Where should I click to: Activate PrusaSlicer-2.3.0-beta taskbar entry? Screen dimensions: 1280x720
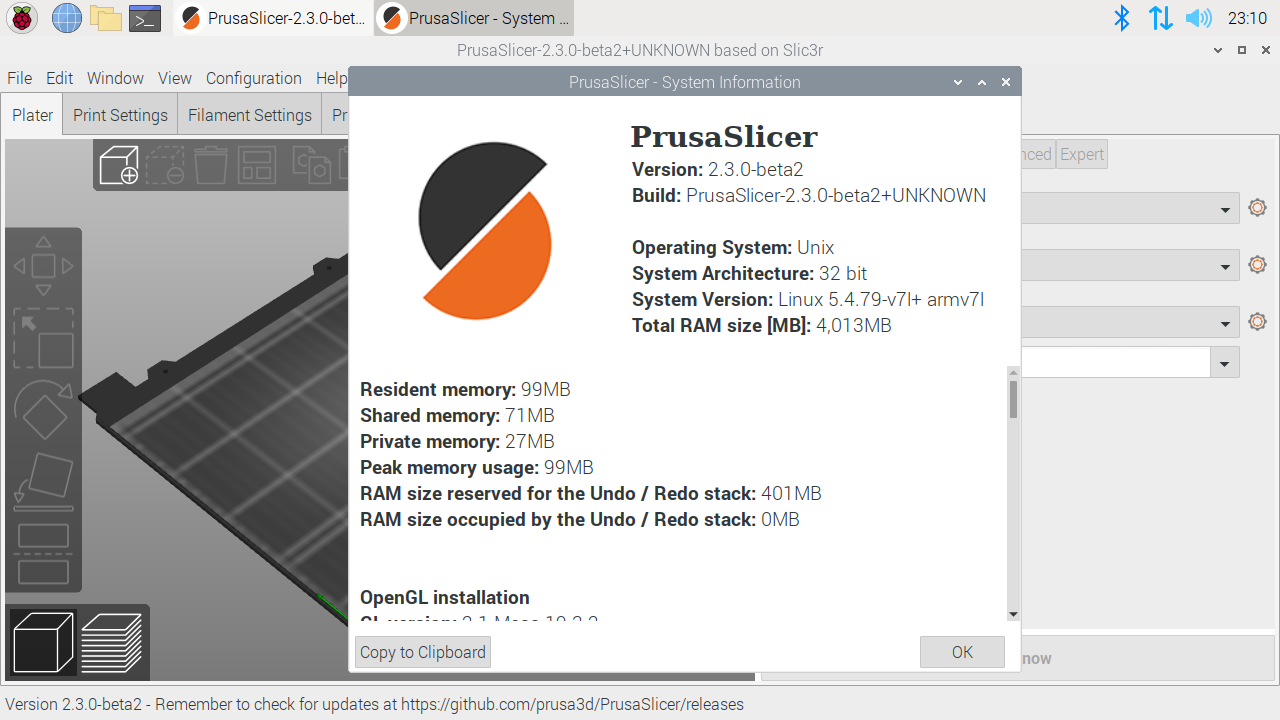point(274,18)
